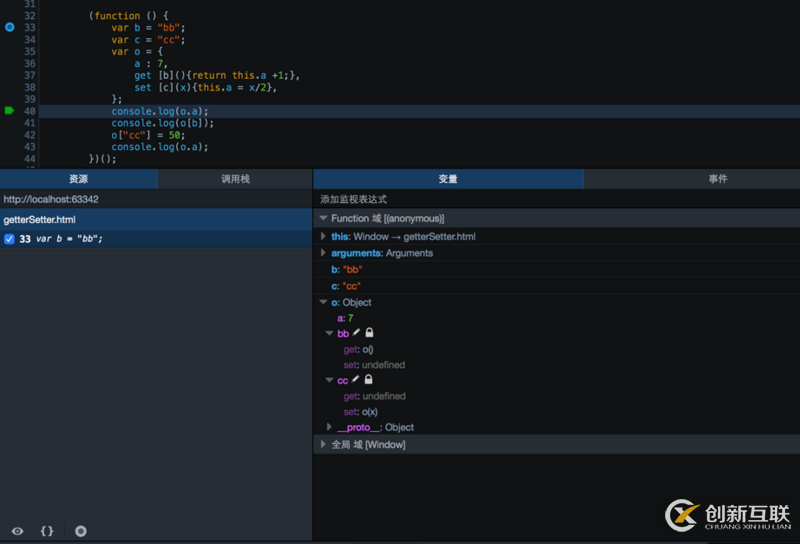Expand the 全局 域 [Window] section
Viewport: 800px width, 544px height.
pos(323,444)
